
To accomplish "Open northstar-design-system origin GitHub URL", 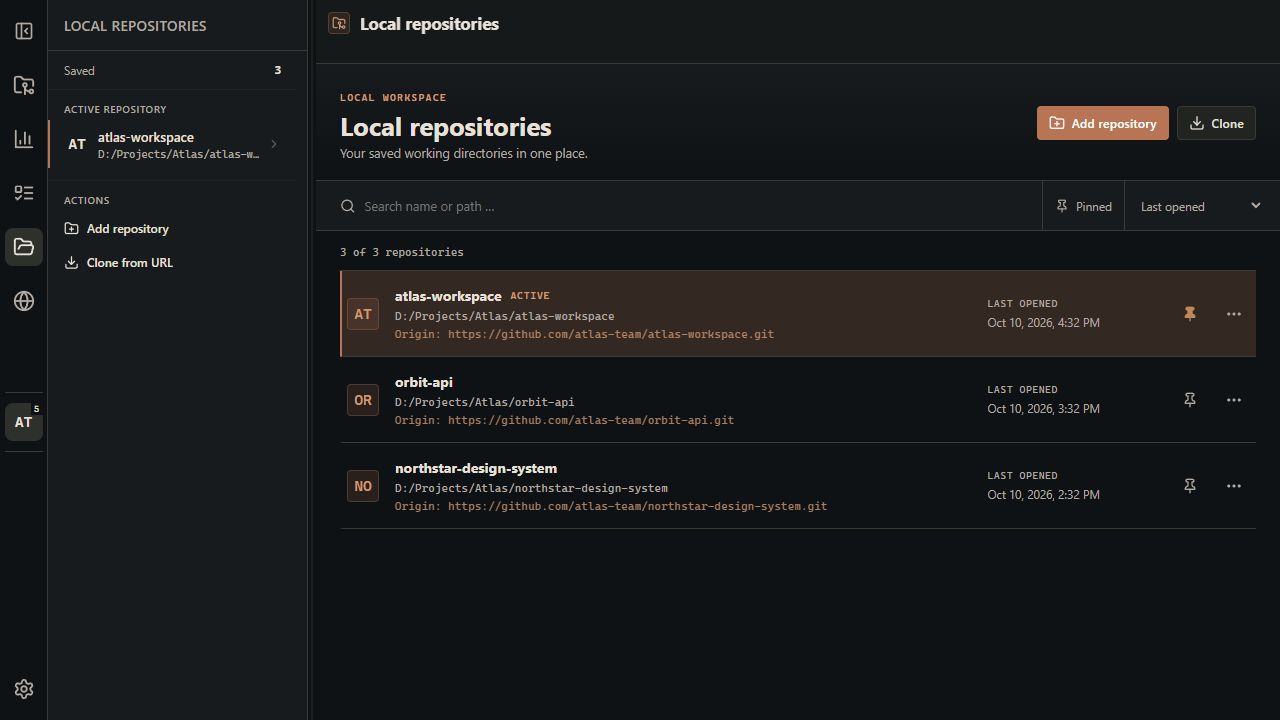I will click(637, 506).
